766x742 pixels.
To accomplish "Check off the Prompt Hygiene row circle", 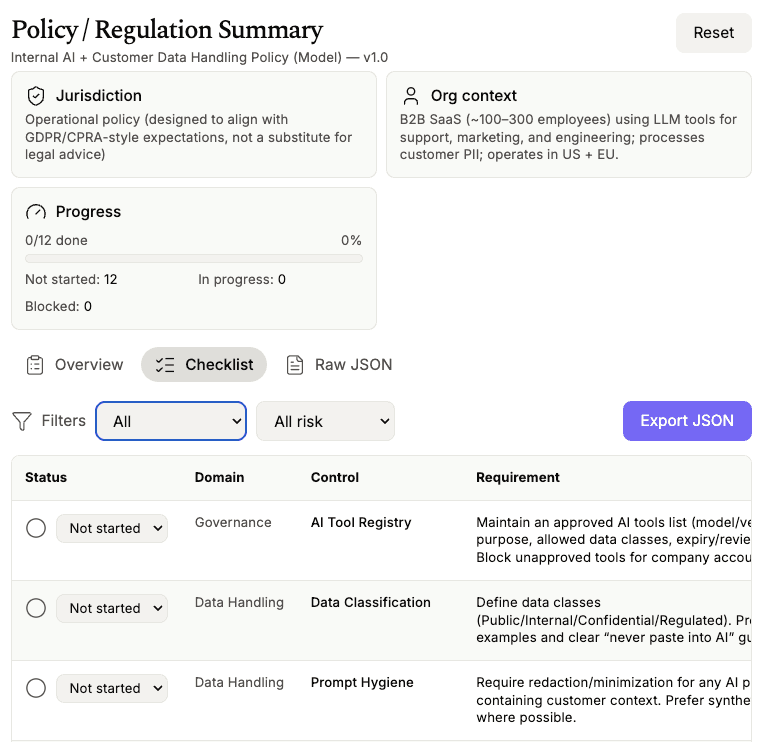I will [36, 688].
